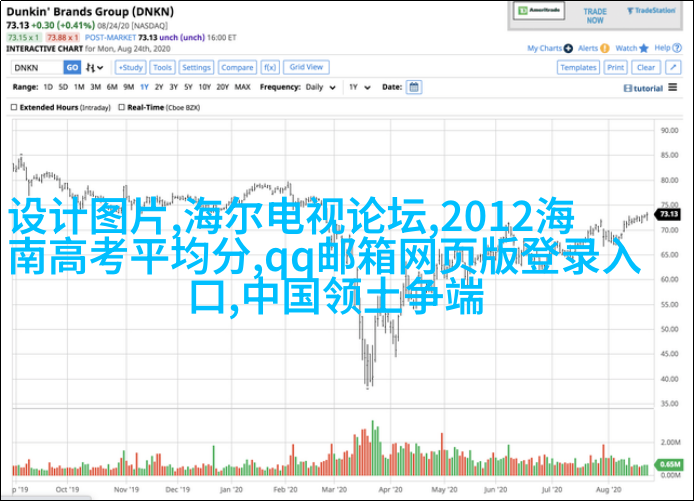The width and height of the screenshot is (695, 502).
Task: Add to Watch list link
Action: click(626, 48)
